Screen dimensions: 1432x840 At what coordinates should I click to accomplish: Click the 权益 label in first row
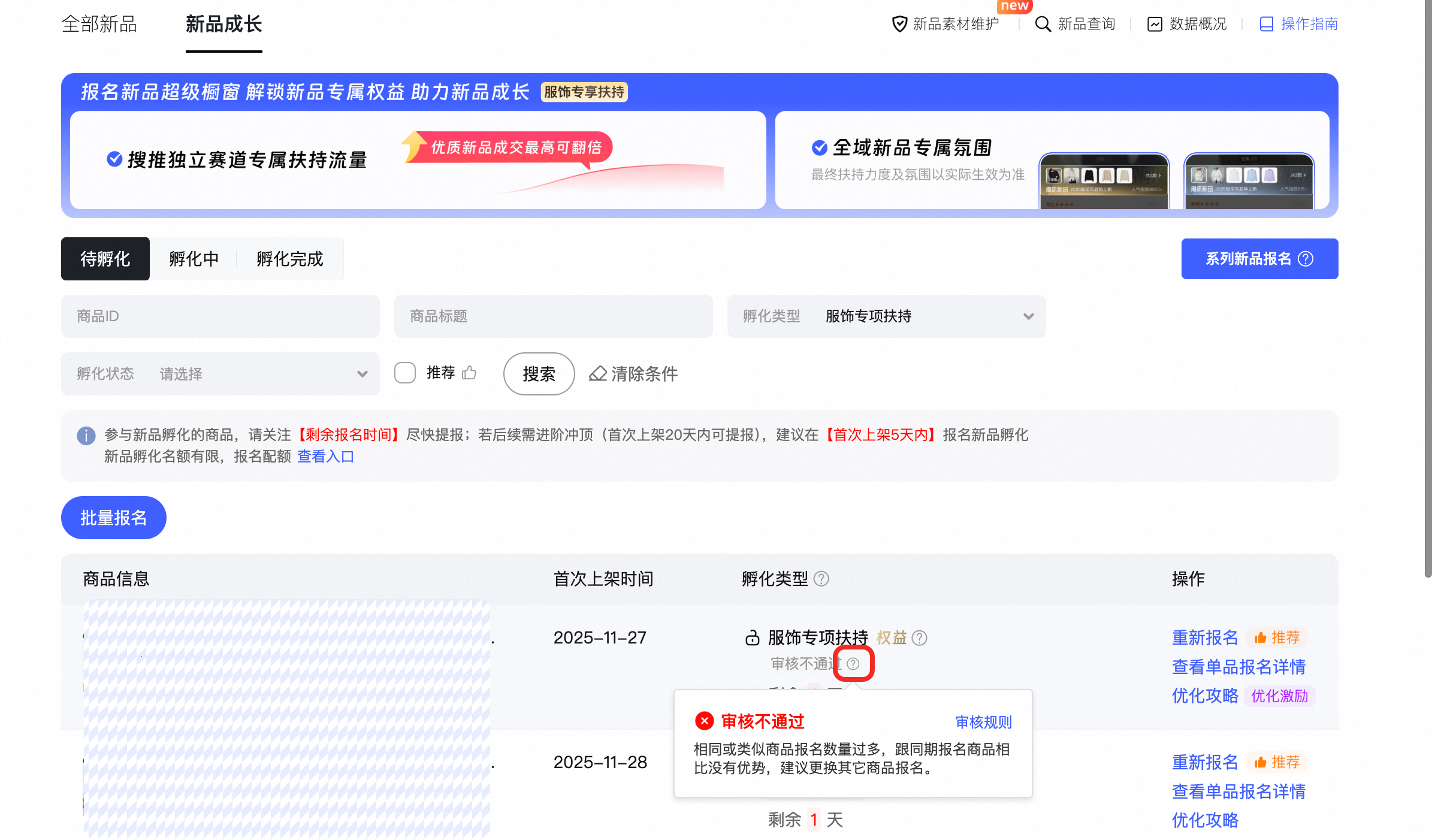[x=892, y=637]
